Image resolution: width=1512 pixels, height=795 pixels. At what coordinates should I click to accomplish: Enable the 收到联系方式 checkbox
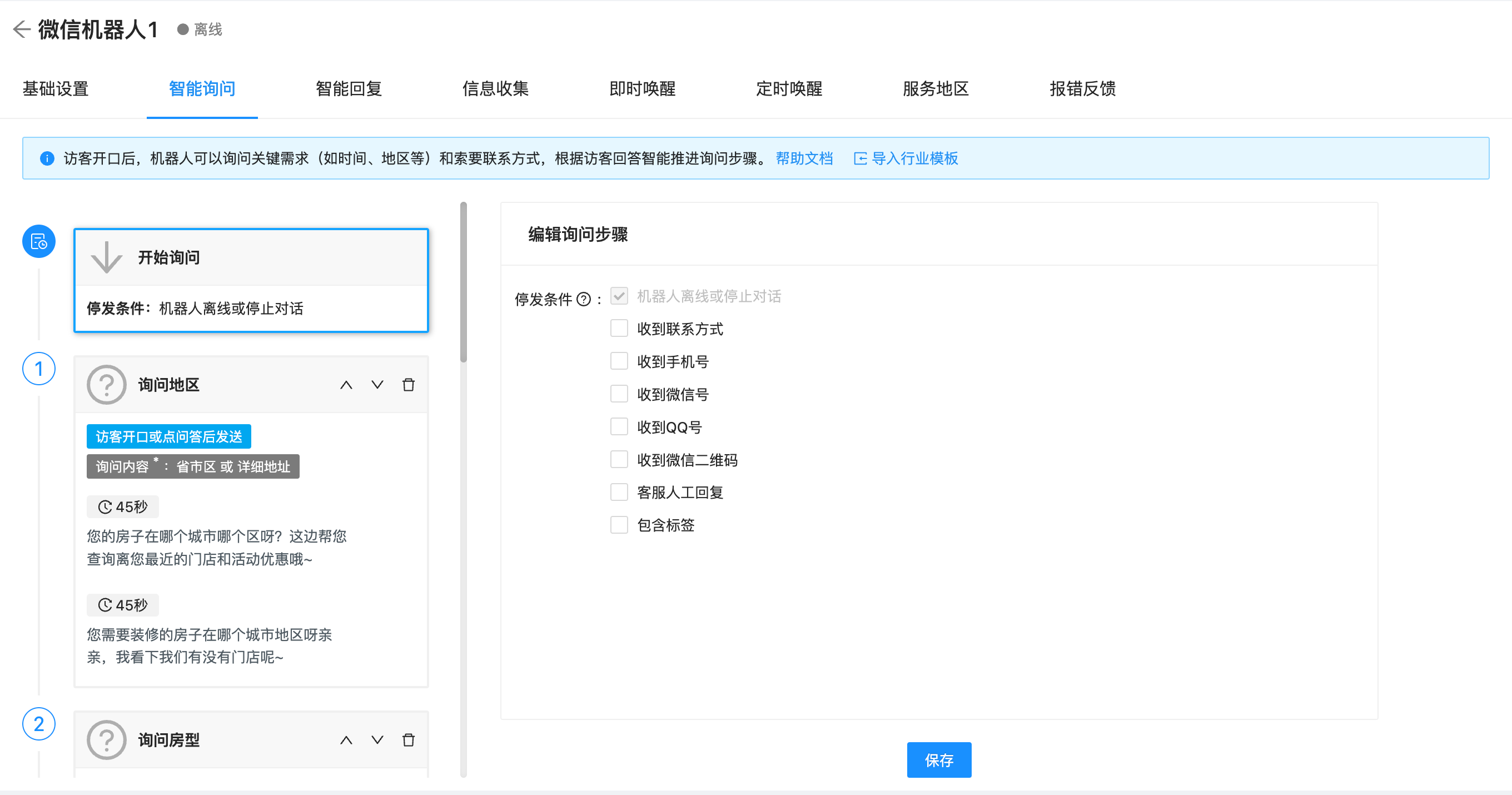pos(619,328)
